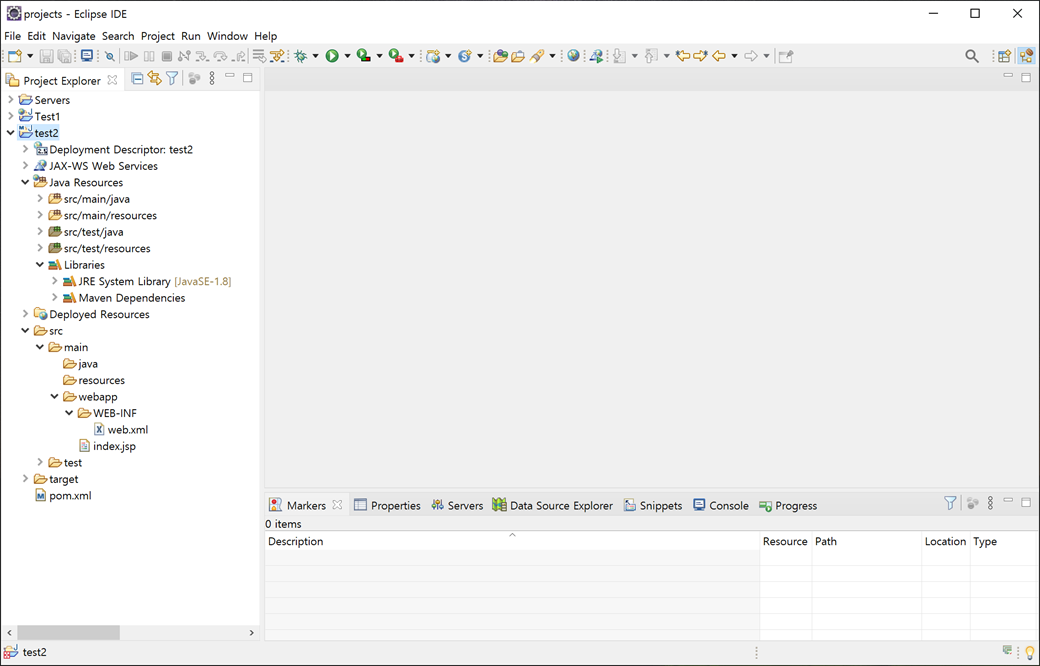This screenshot has width=1040, height=666.
Task: Click the green Run button icon
Action: click(332, 56)
